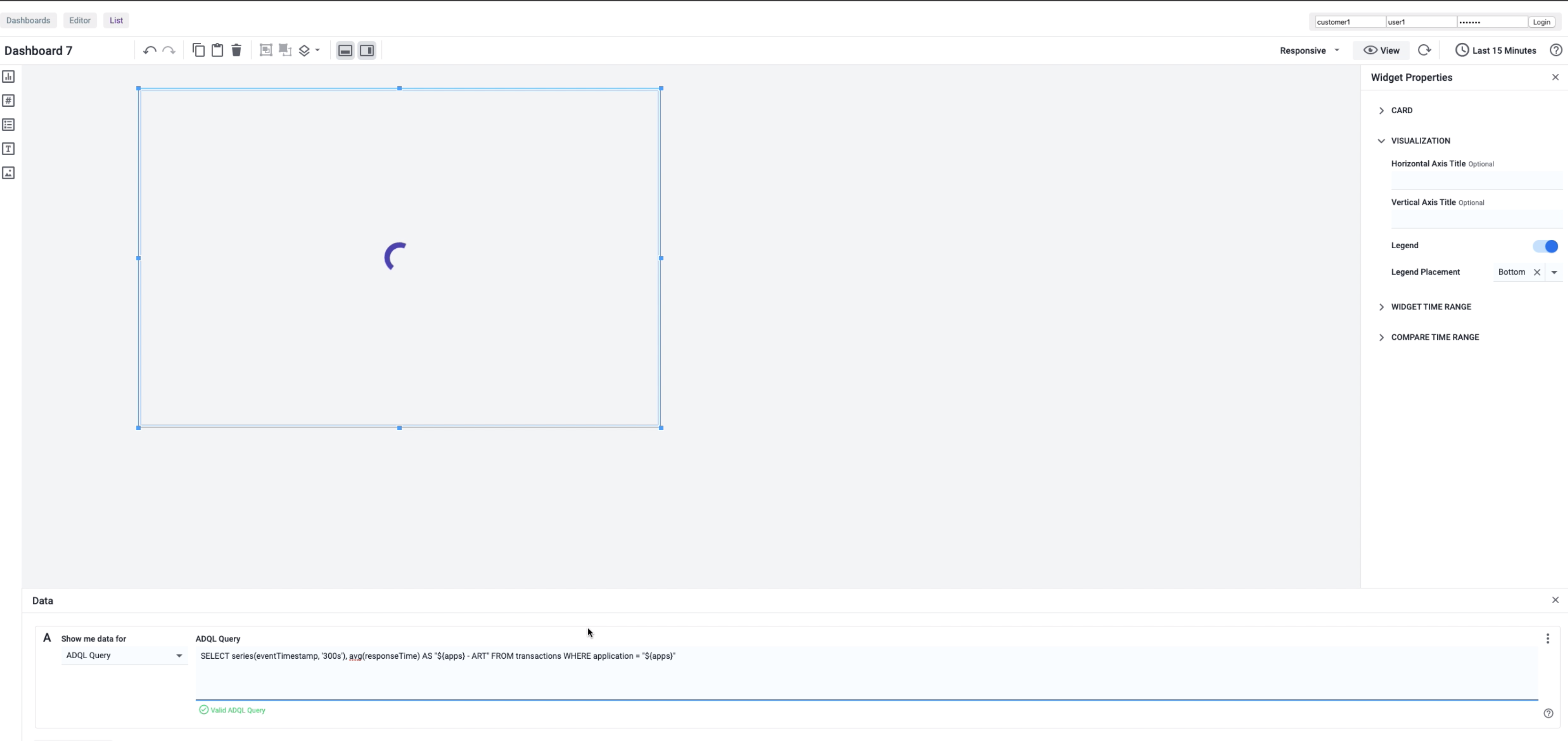Add a text widget from sidebar
This screenshot has width=1568, height=741.
(8, 149)
